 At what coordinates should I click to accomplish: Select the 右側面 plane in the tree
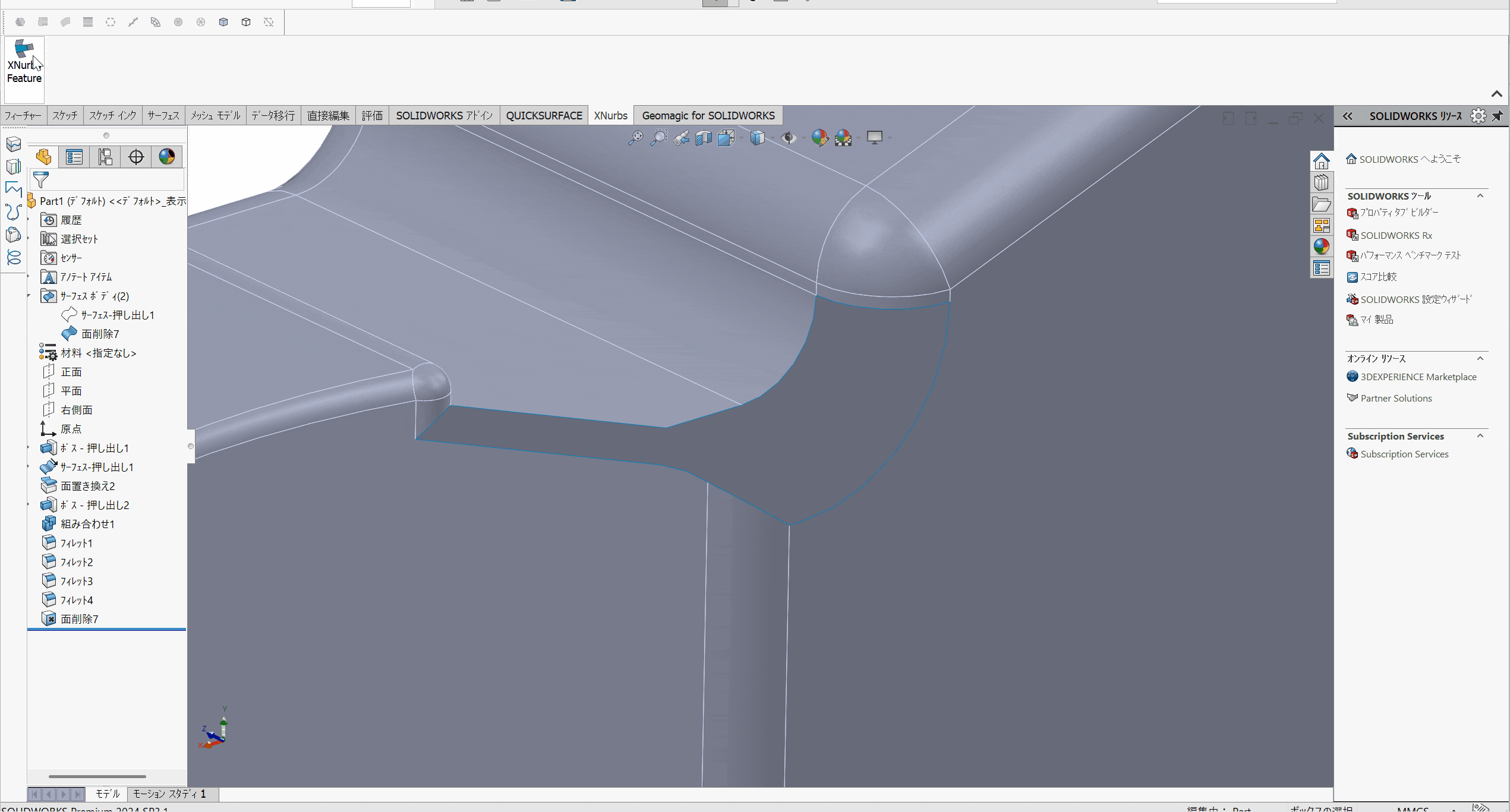pyautogui.click(x=77, y=410)
